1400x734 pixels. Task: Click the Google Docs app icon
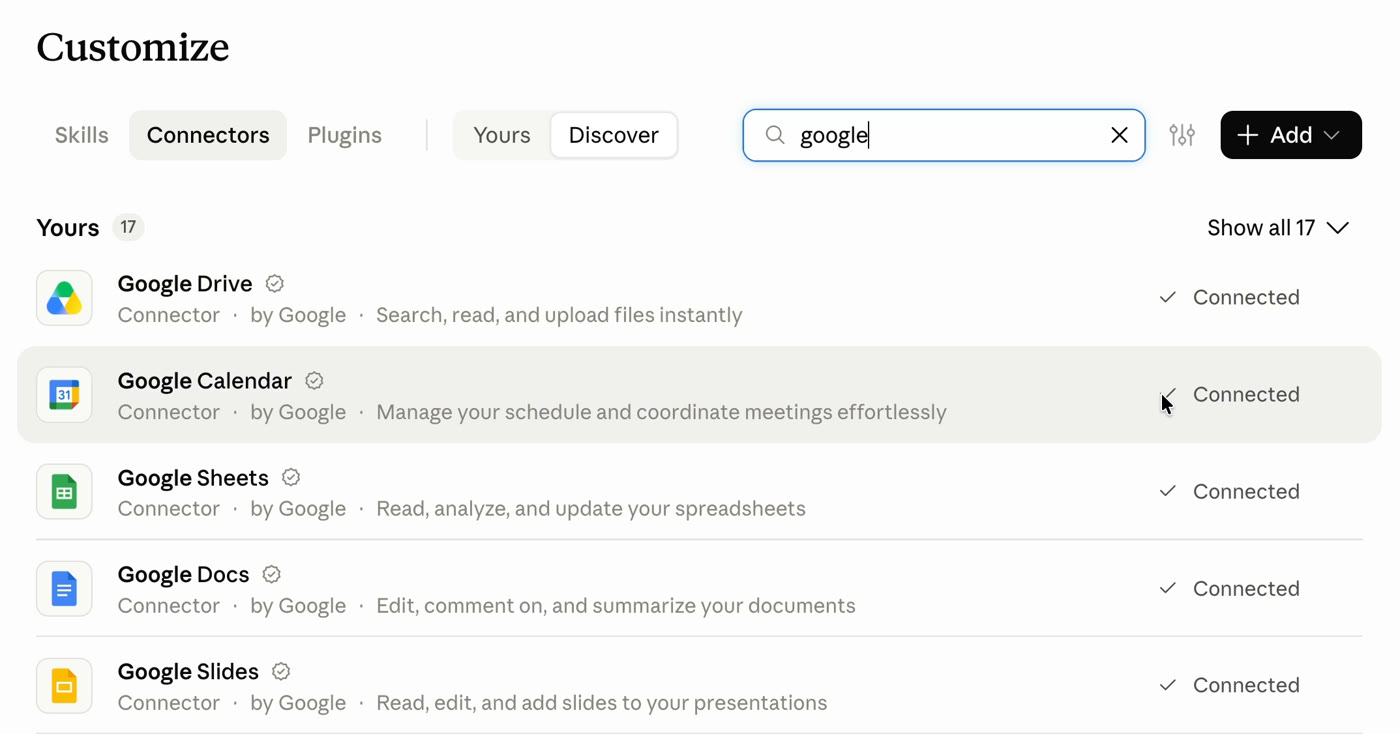pyautogui.click(x=64, y=589)
